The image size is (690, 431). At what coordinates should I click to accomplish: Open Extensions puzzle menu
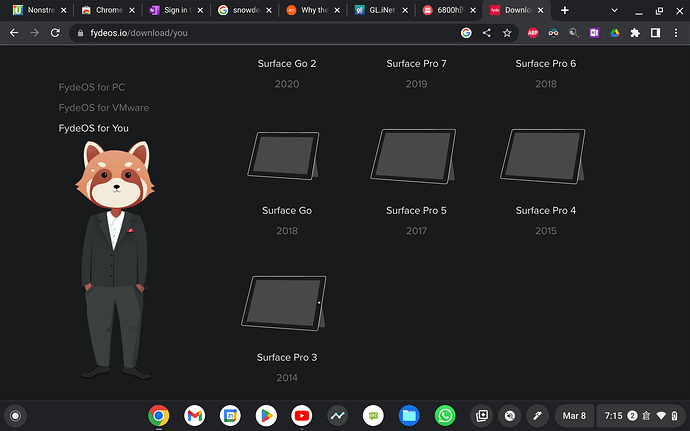[635, 33]
